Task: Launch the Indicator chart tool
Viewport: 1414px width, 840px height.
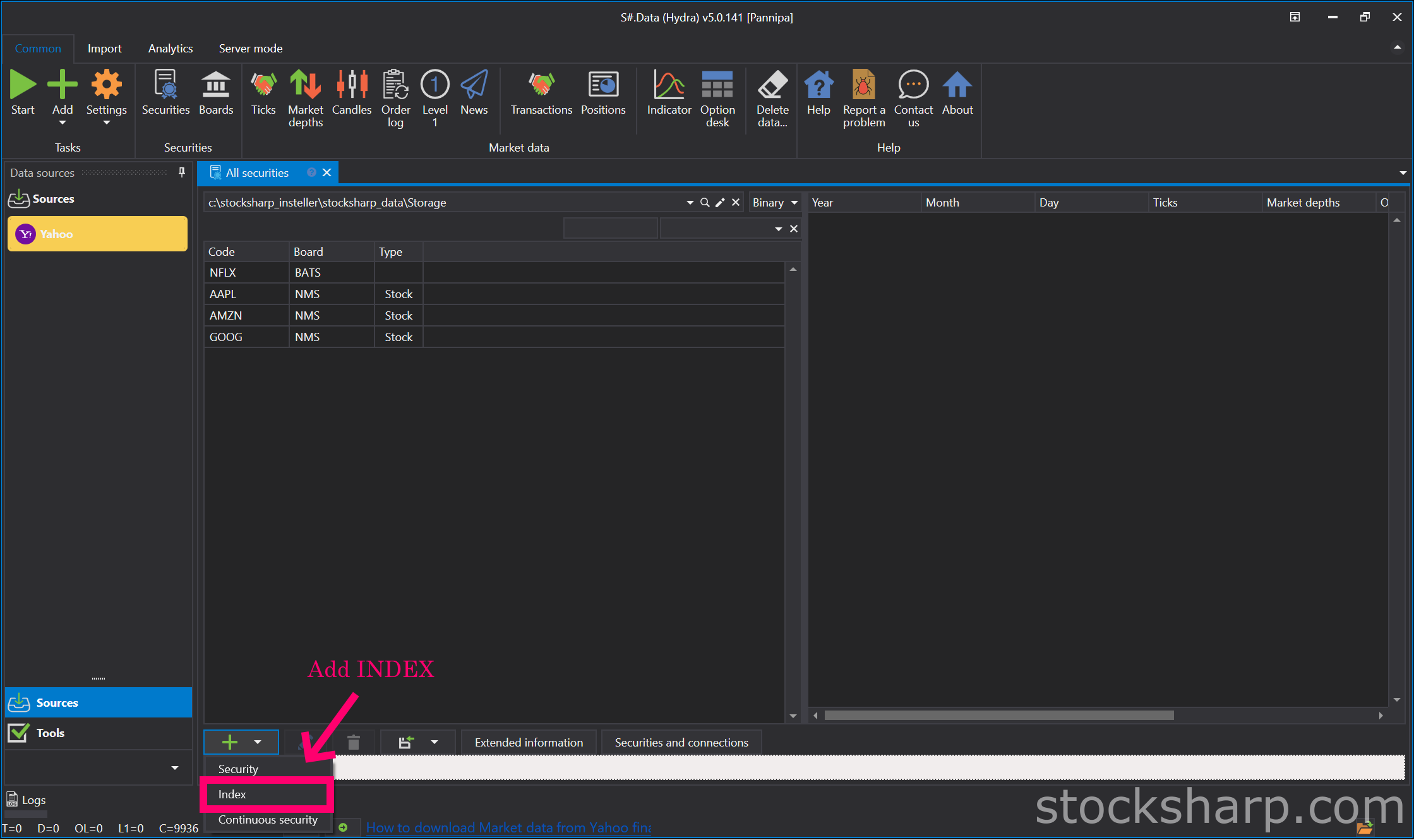Action: pyautogui.click(x=669, y=93)
